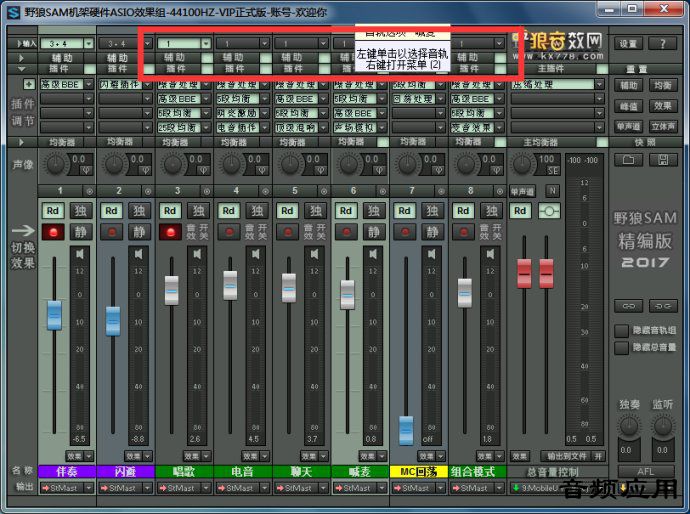This screenshot has height=514, width=690.
Task: Click the 单声道 button in right panel
Action: [628, 126]
